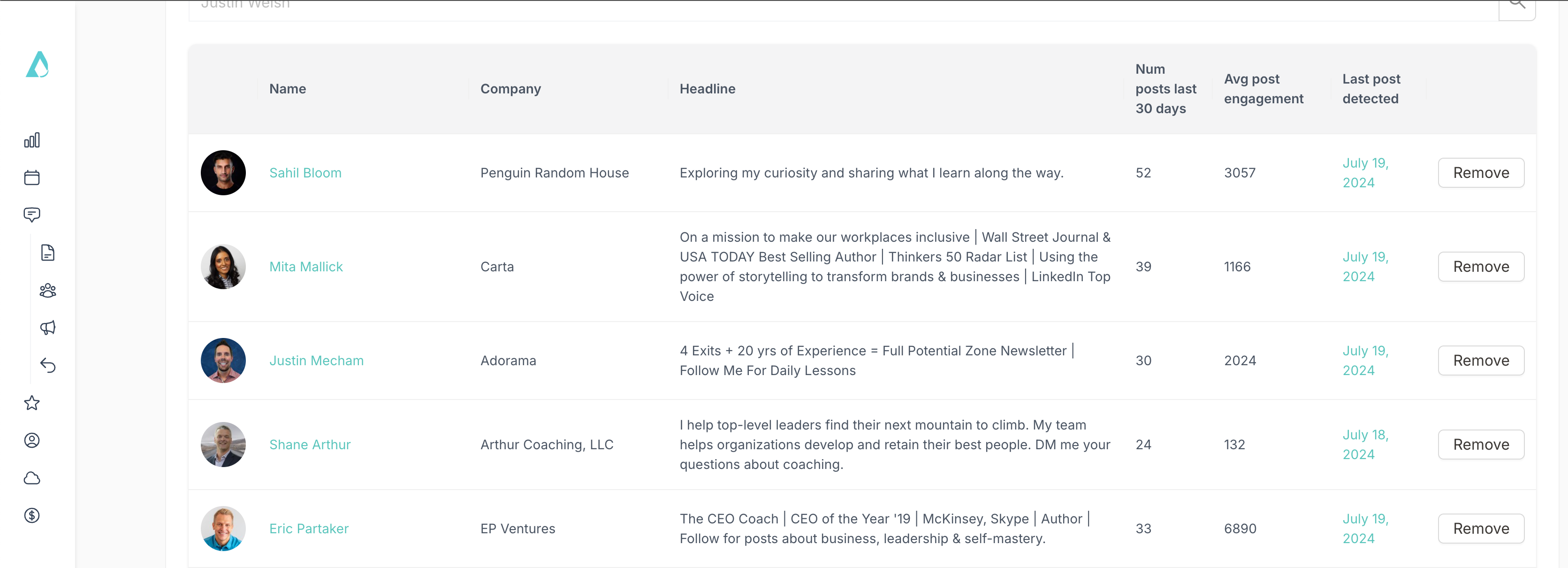1568x568 pixels.
Task: Remove Sahil Bloom from the list
Action: [x=1481, y=173]
